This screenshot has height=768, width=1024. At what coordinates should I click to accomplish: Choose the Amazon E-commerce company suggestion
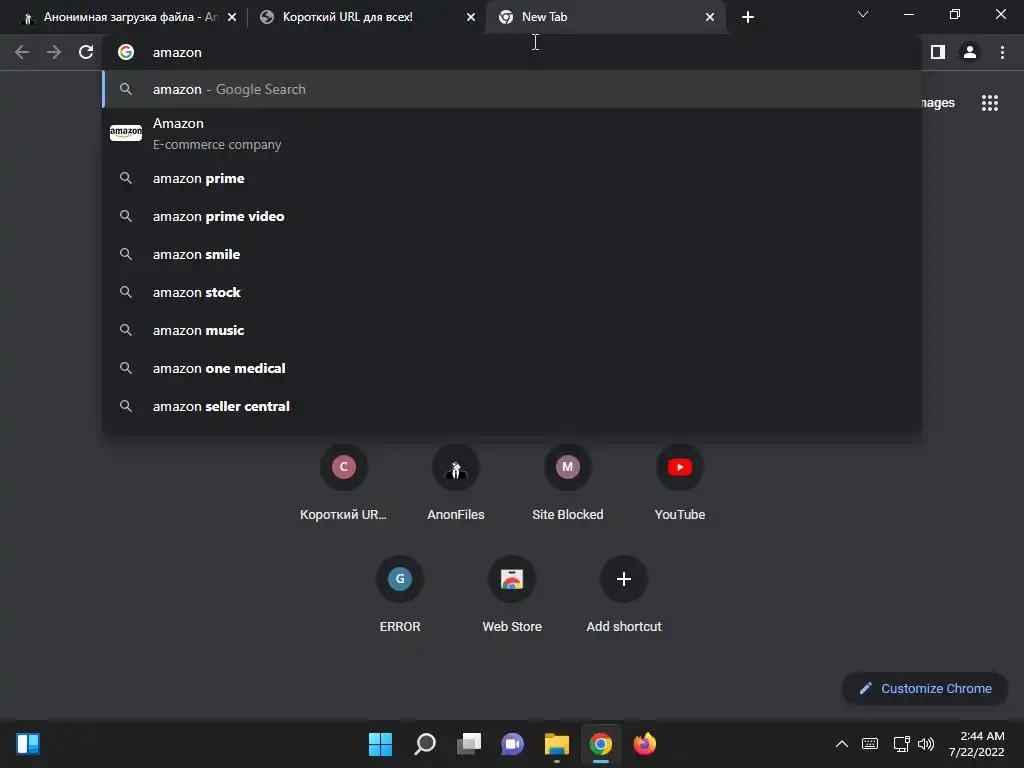pos(511,134)
